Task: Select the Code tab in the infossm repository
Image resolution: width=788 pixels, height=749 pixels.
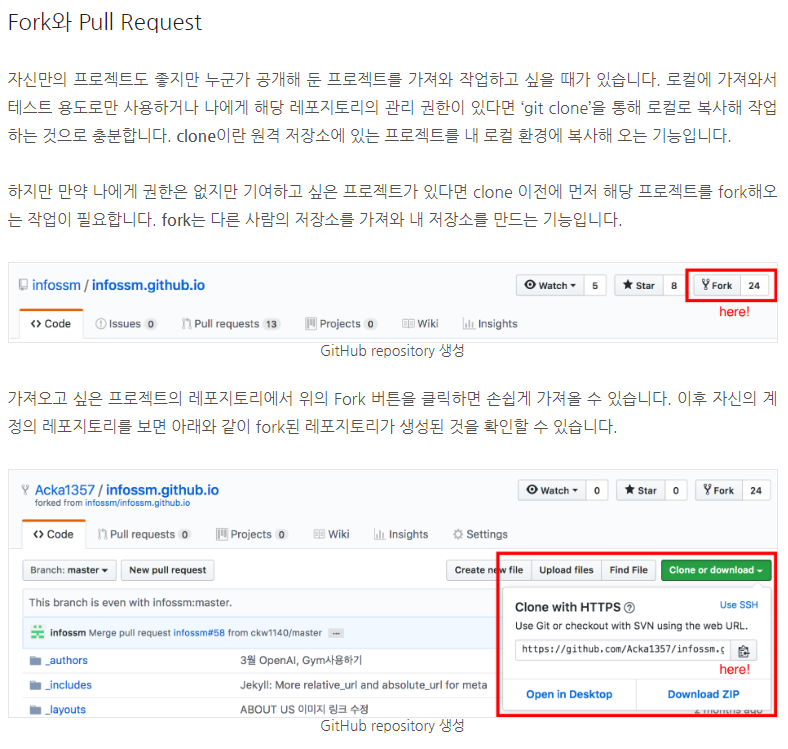Action: 51,324
